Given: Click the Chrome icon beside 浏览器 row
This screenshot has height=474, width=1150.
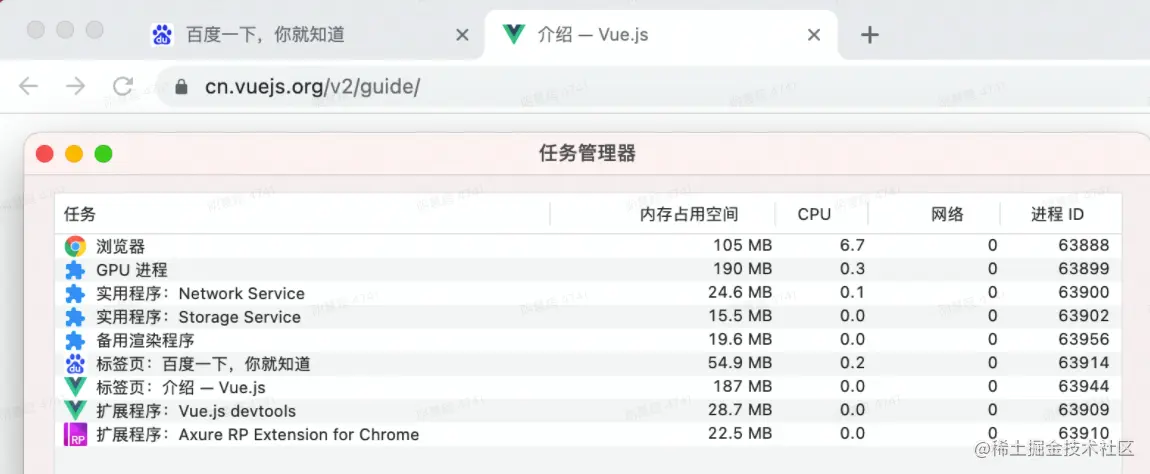Looking at the screenshot, I should coord(75,246).
